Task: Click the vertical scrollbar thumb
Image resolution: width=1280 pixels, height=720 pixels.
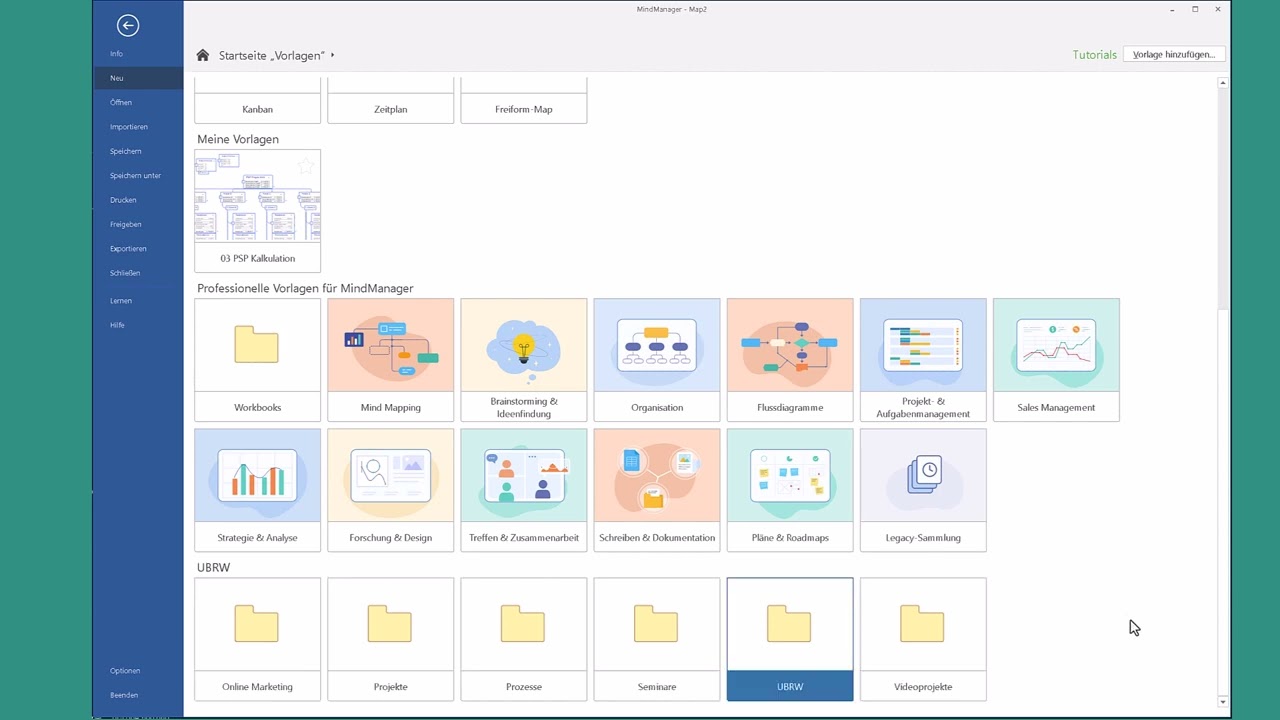Action: (x=1222, y=200)
